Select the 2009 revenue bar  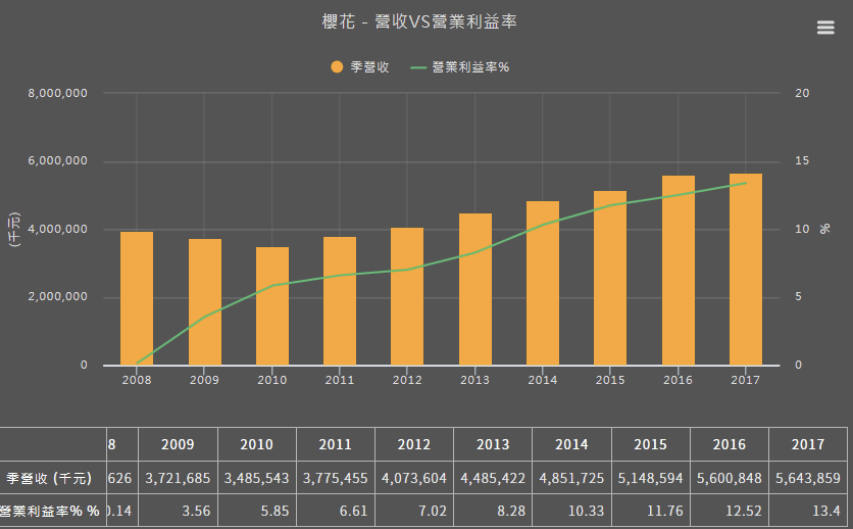coord(205,302)
